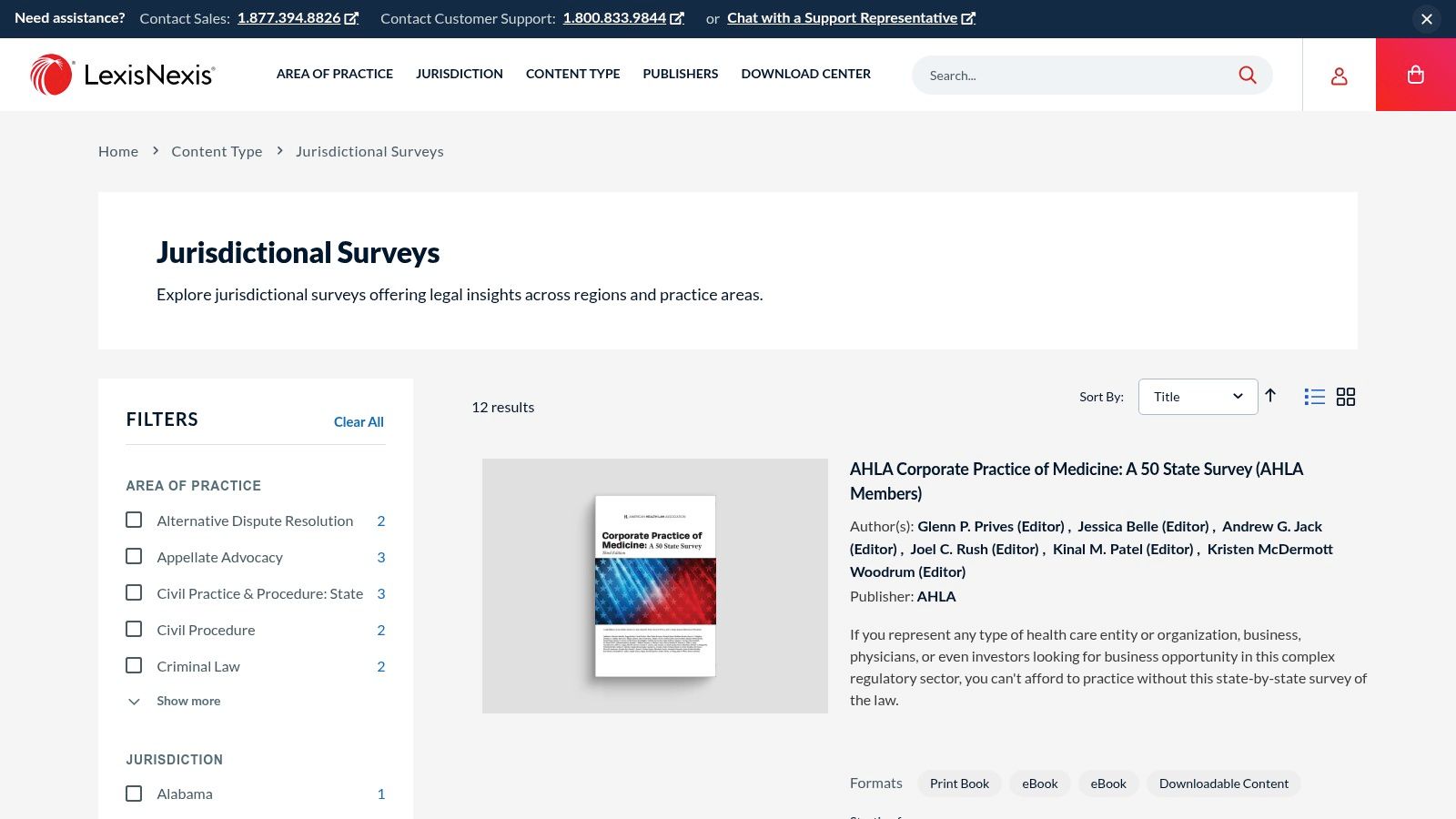Open the shopping cart icon
Viewport: 1456px width, 819px height.
[1415, 75]
